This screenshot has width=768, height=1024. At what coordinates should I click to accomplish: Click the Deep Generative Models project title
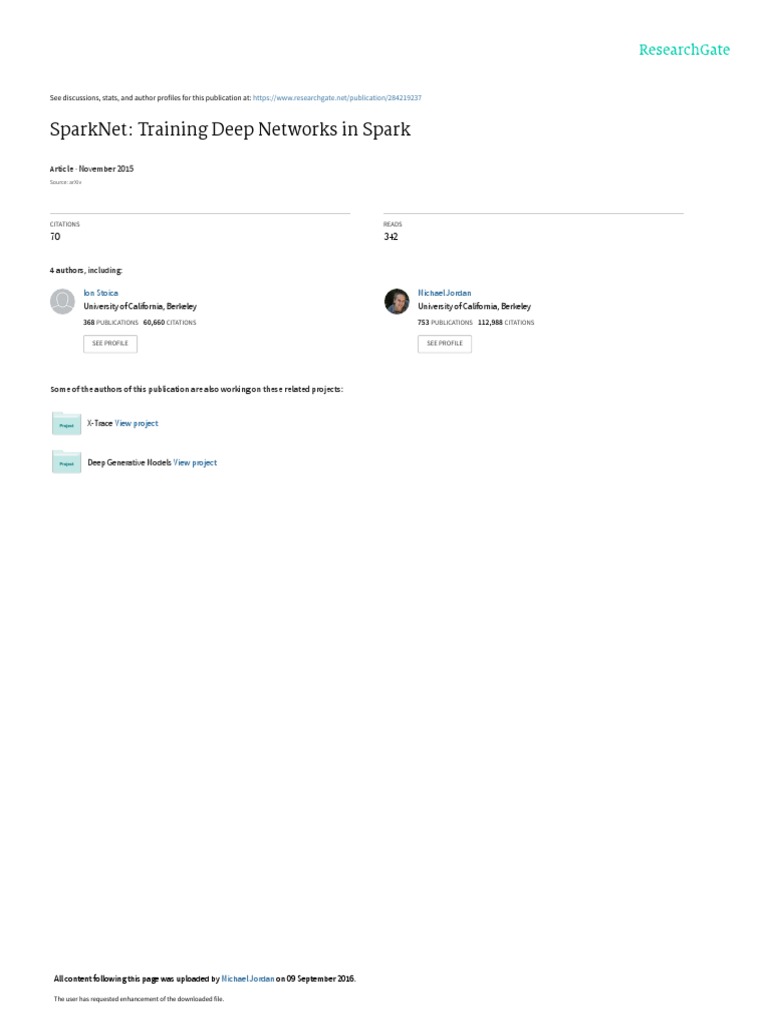pyautogui.click(x=129, y=462)
